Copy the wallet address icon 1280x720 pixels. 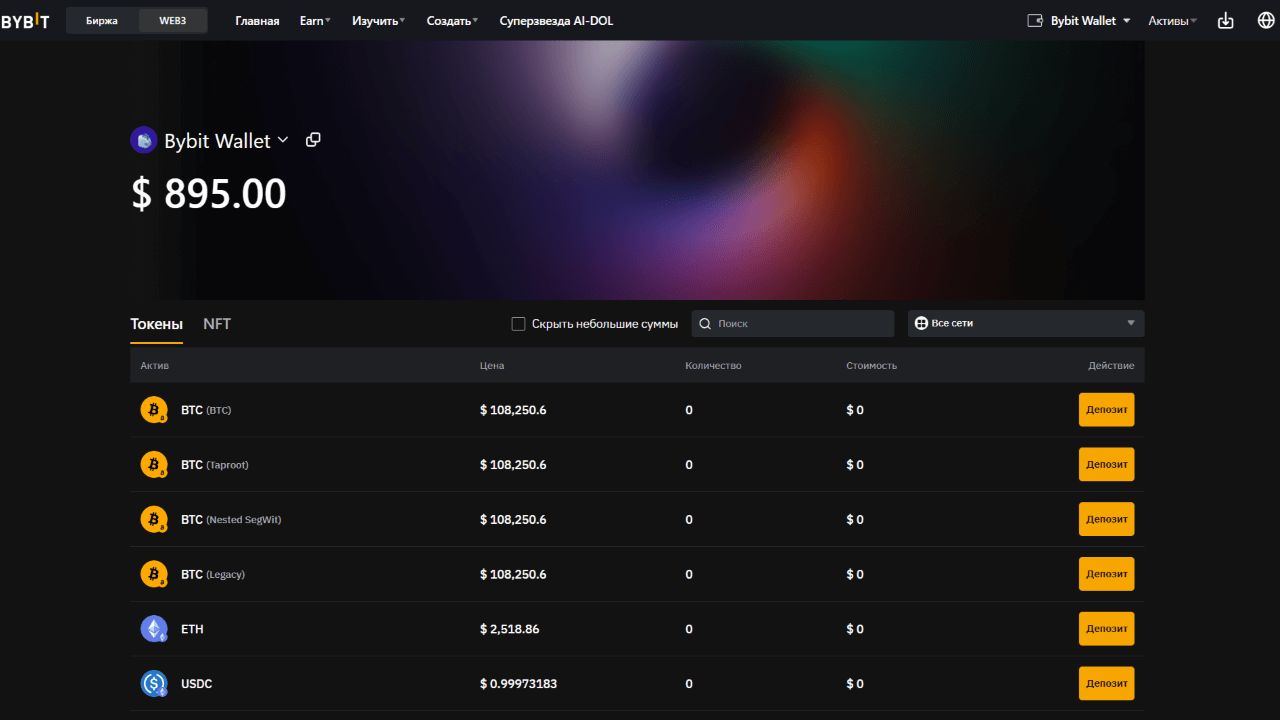[x=313, y=140]
